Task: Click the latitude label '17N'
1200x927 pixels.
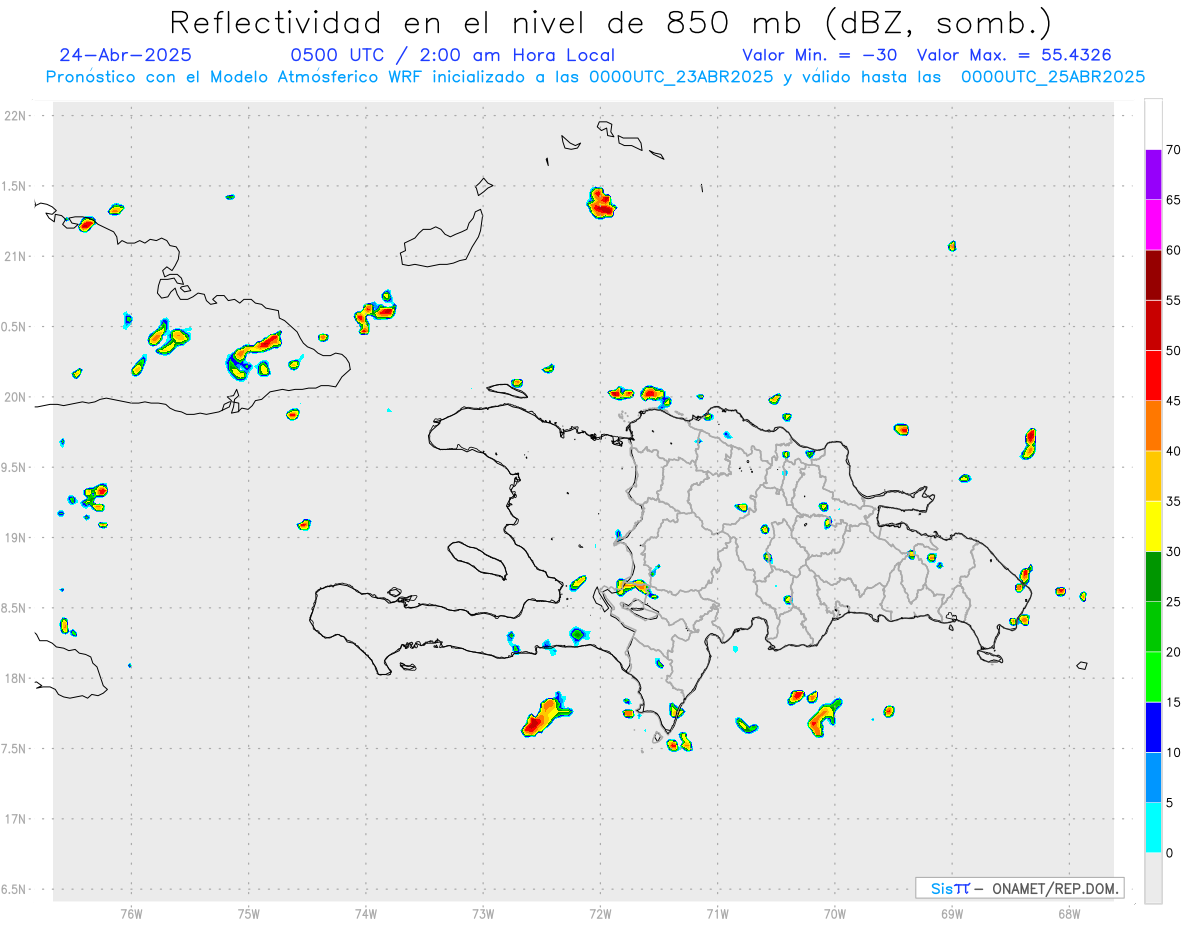Action: 17,819
